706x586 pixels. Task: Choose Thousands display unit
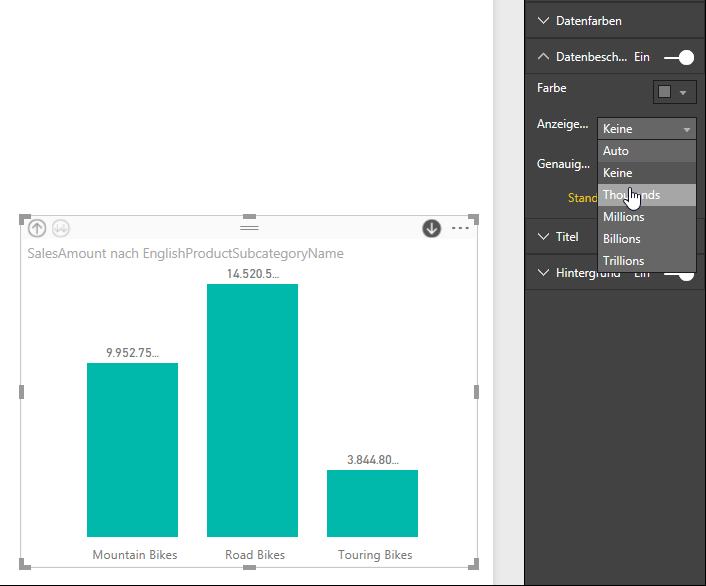pos(647,195)
